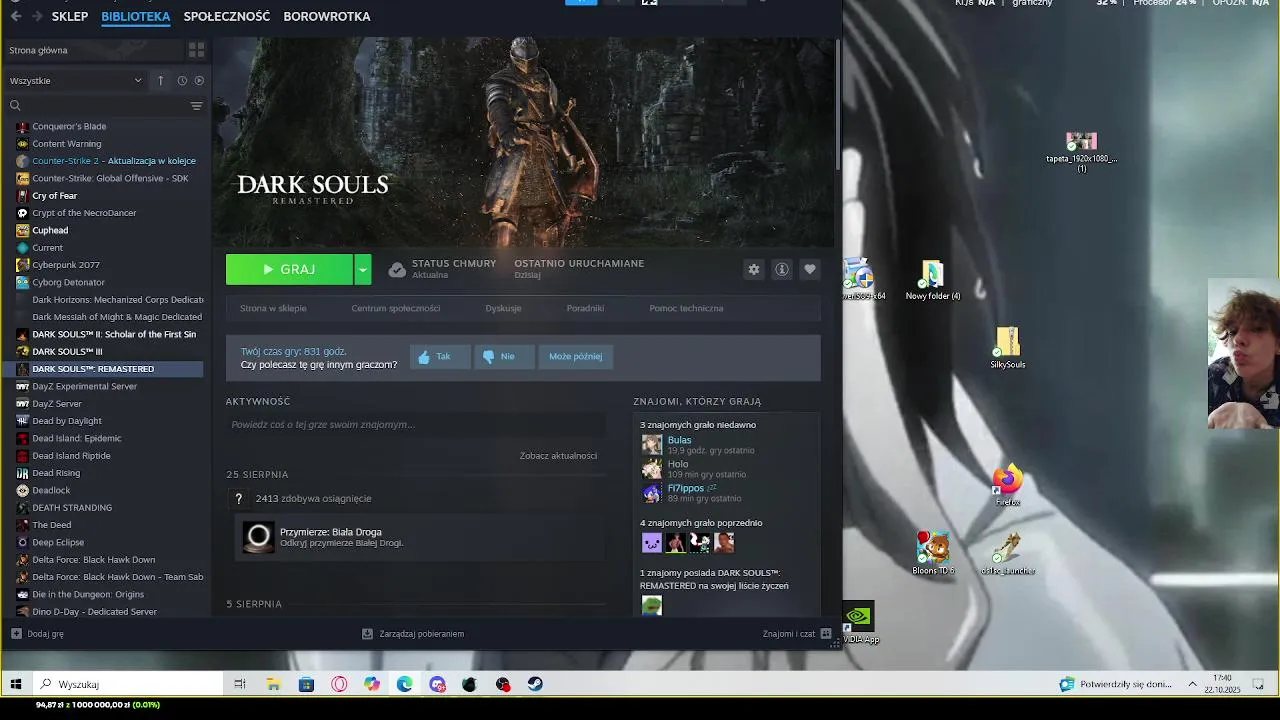Open the SilkySouls desktop folder

(1007, 347)
